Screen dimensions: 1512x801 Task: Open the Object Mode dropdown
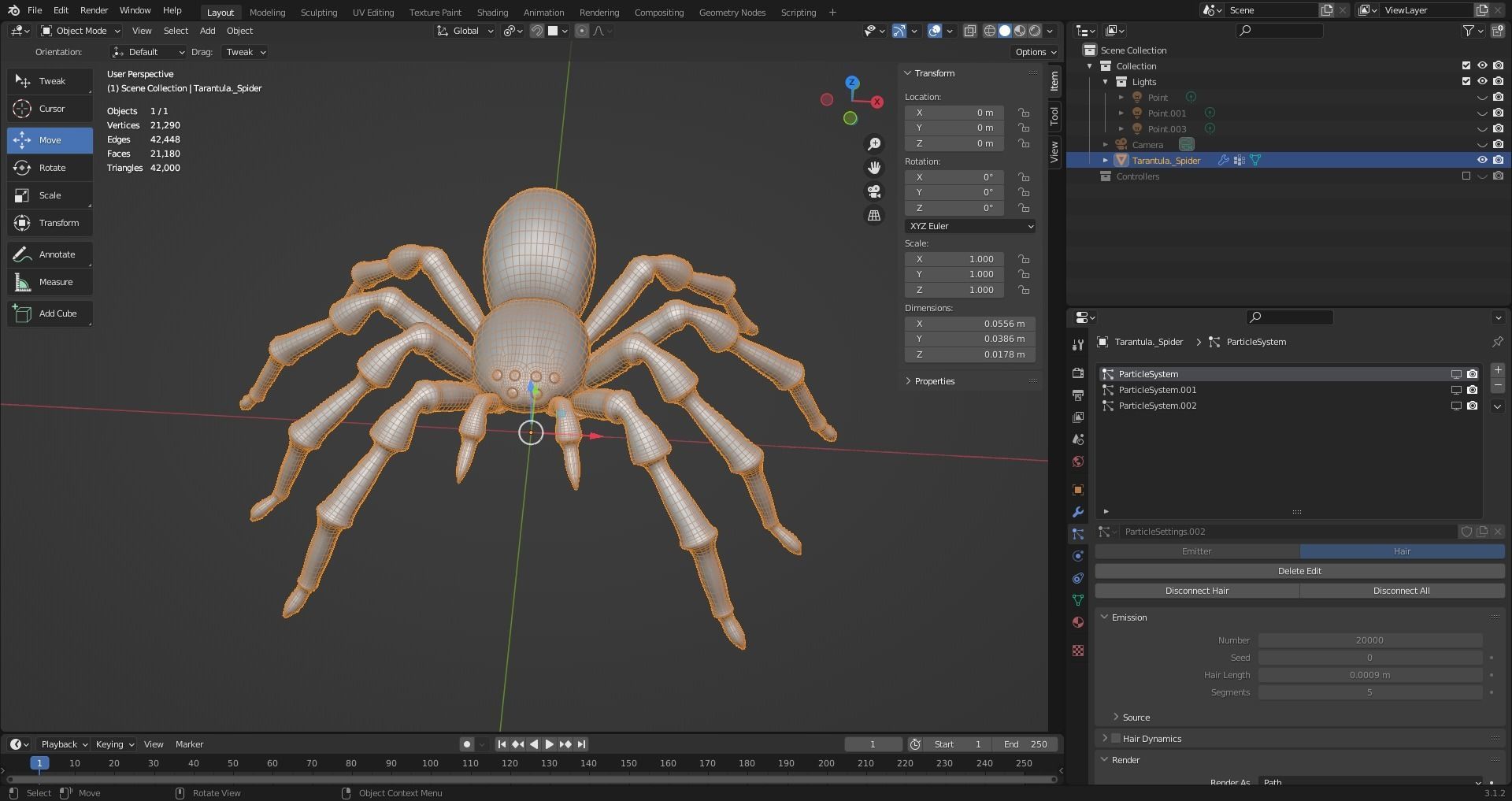80,31
